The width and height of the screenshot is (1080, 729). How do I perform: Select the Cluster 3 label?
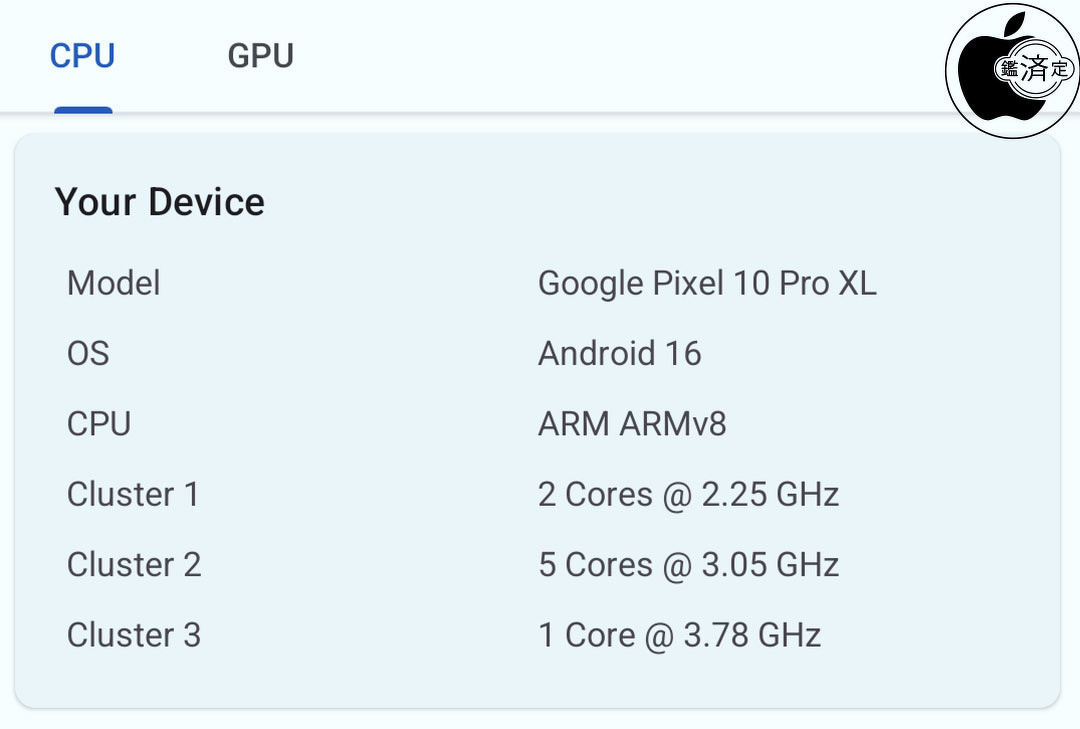[134, 635]
